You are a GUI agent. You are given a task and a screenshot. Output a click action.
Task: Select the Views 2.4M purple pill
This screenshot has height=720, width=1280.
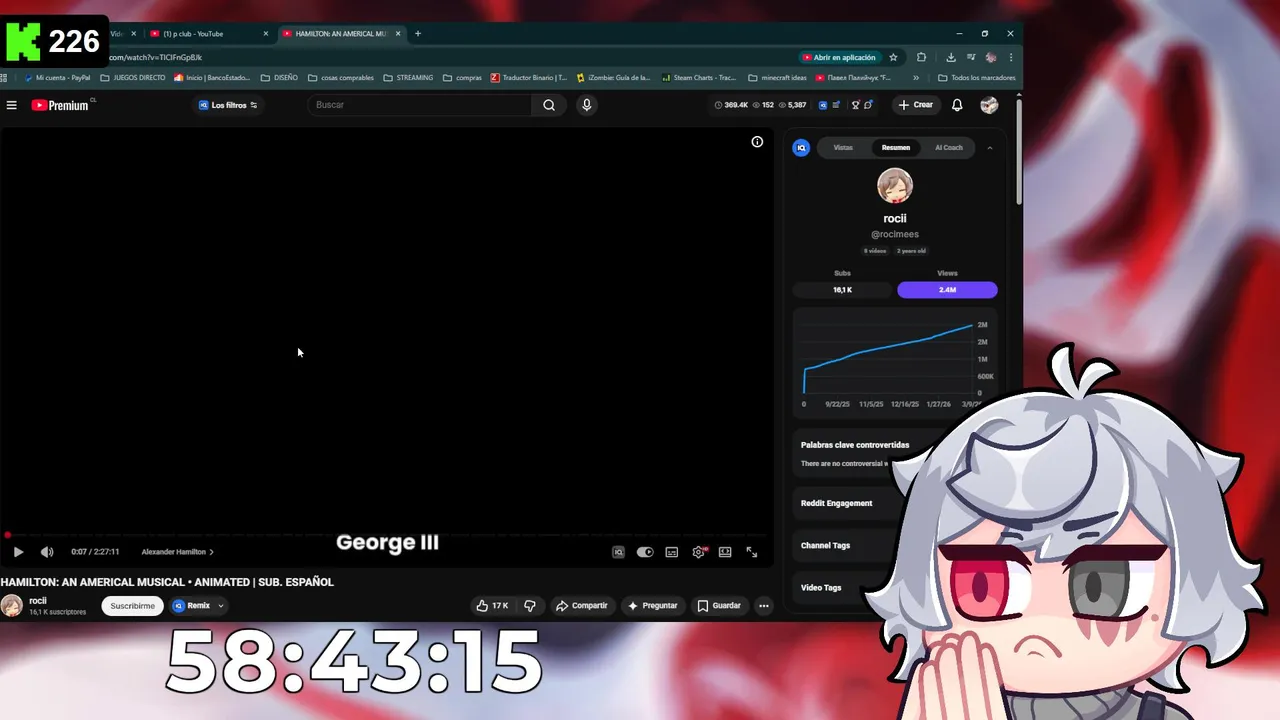pos(947,290)
